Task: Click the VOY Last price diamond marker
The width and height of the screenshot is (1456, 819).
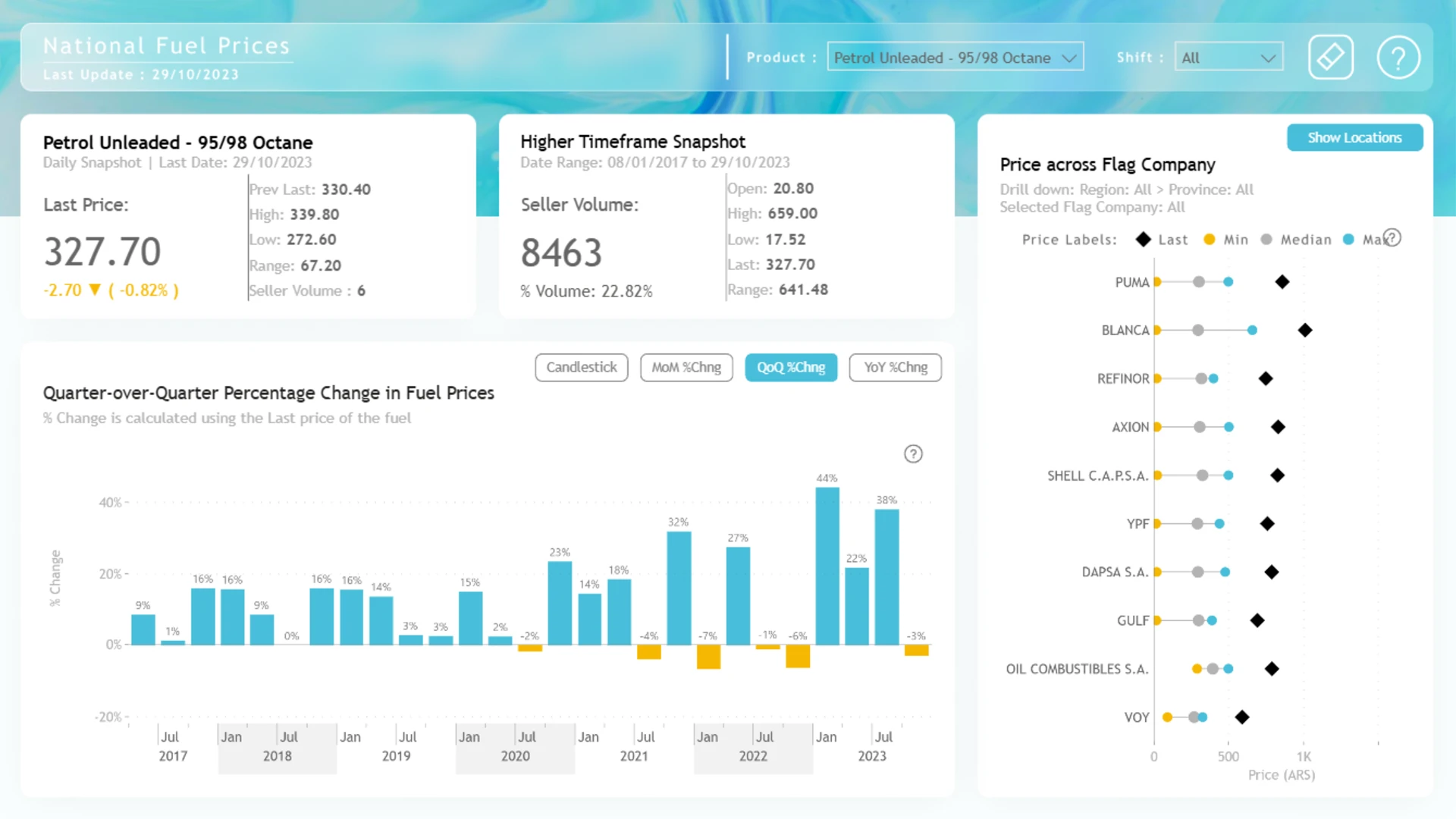Action: [1242, 717]
